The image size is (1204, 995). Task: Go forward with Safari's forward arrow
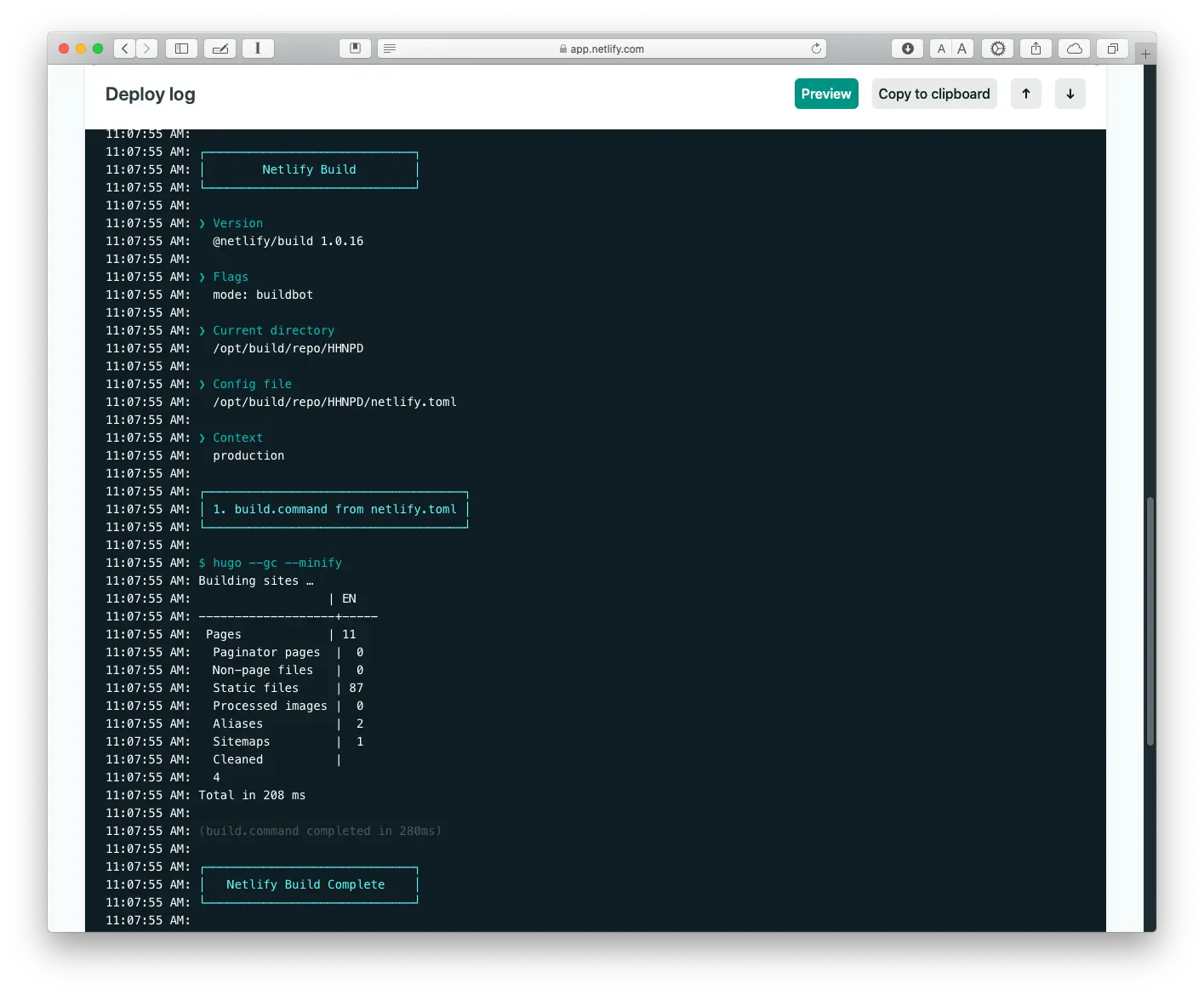pyautogui.click(x=147, y=49)
